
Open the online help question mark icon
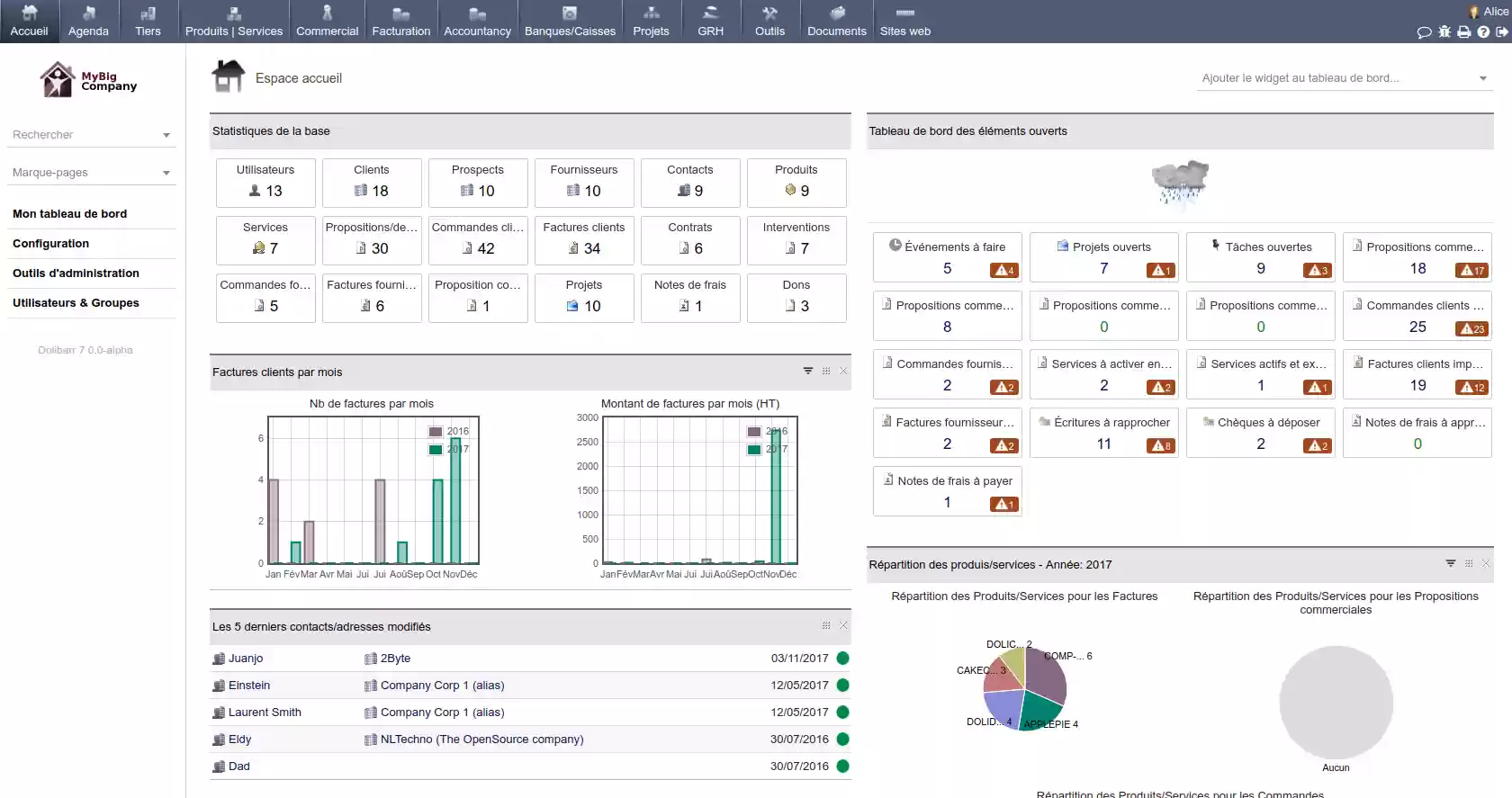1483,31
